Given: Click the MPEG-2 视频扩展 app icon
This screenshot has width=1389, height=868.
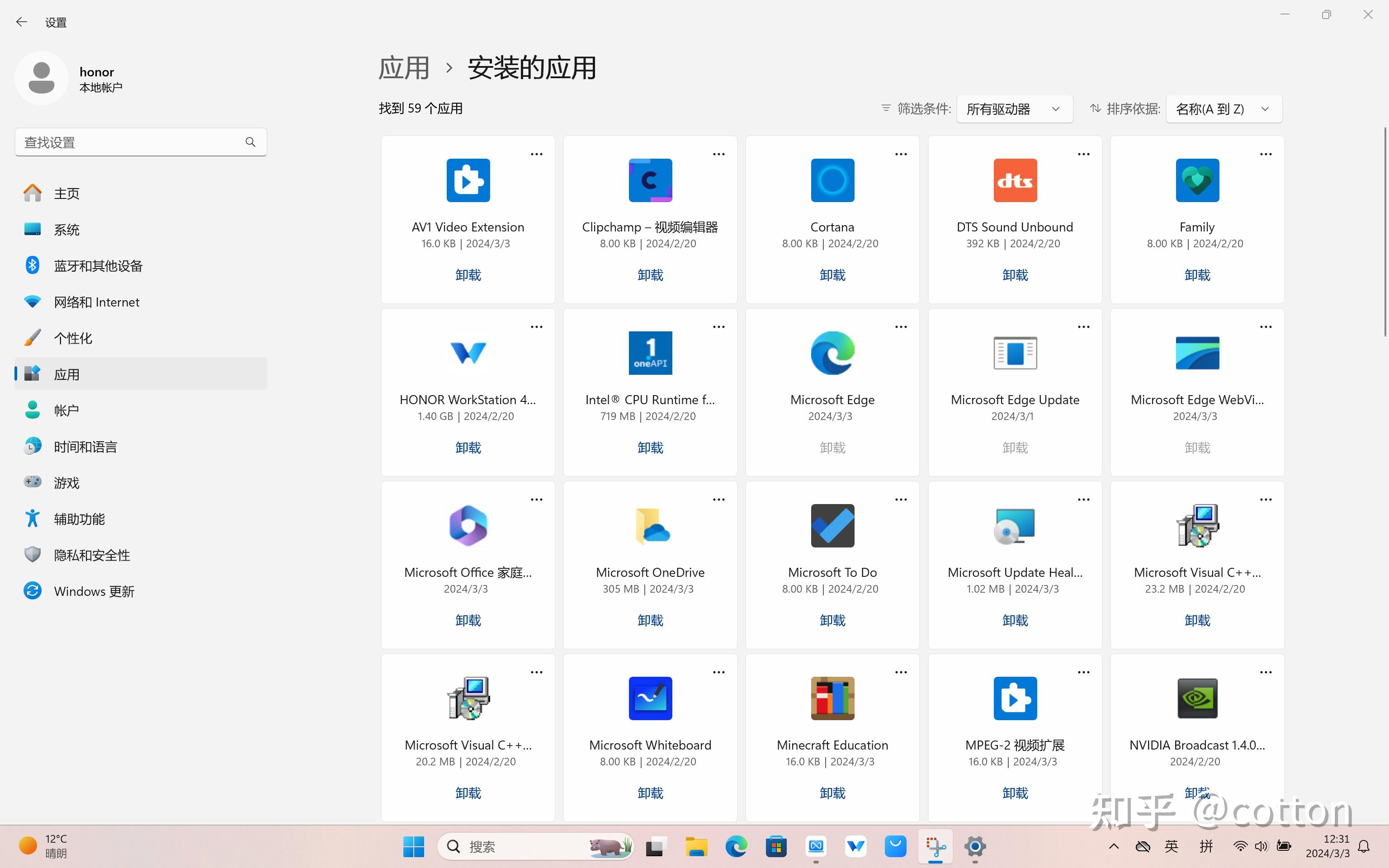Looking at the screenshot, I should pyautogui.click(x=1015, y=698).
